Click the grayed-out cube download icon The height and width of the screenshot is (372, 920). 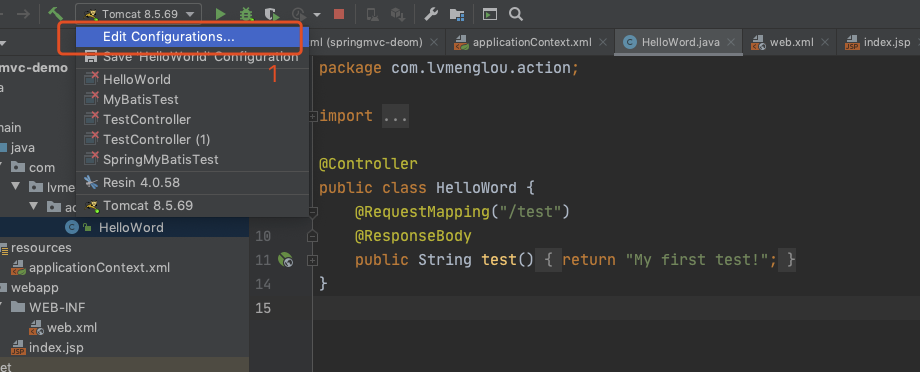398,14
